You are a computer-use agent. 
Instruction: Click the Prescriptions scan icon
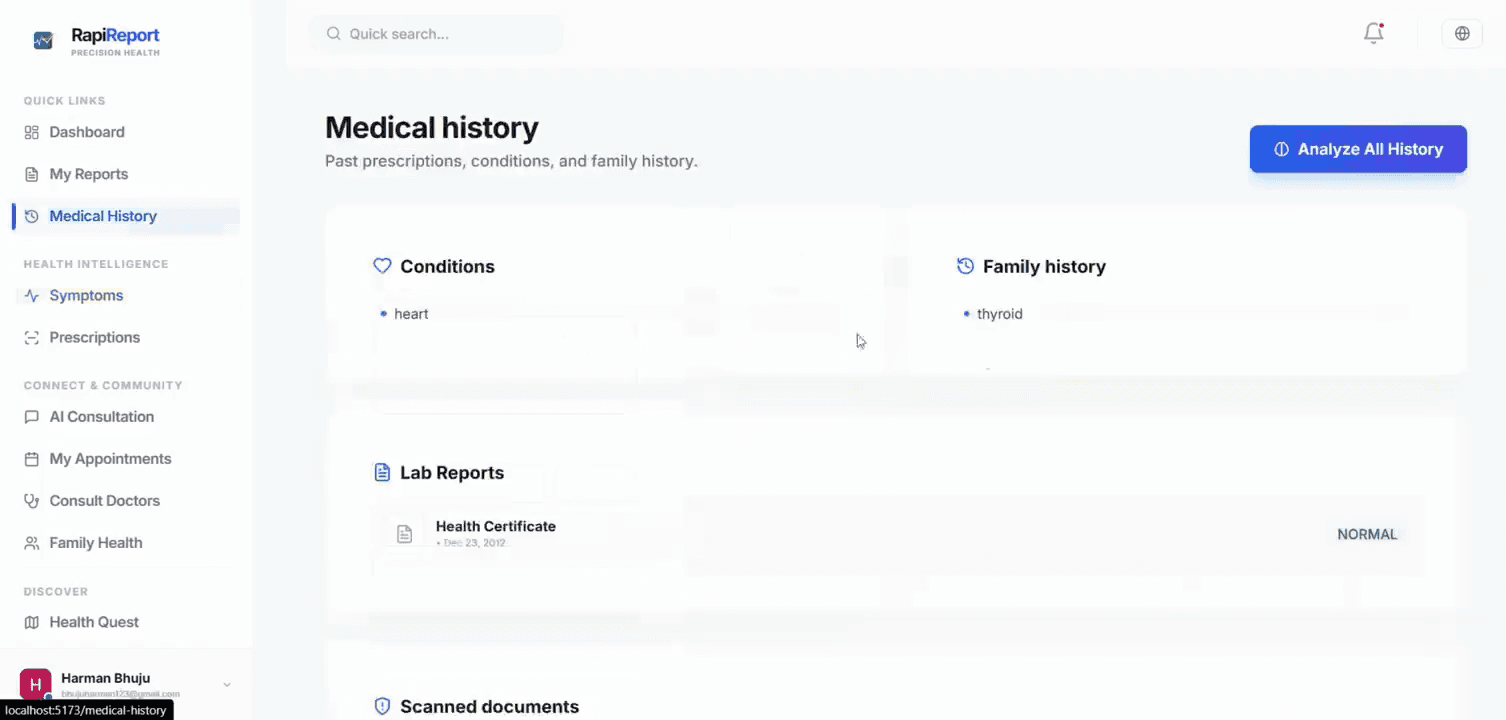point(31,338)
